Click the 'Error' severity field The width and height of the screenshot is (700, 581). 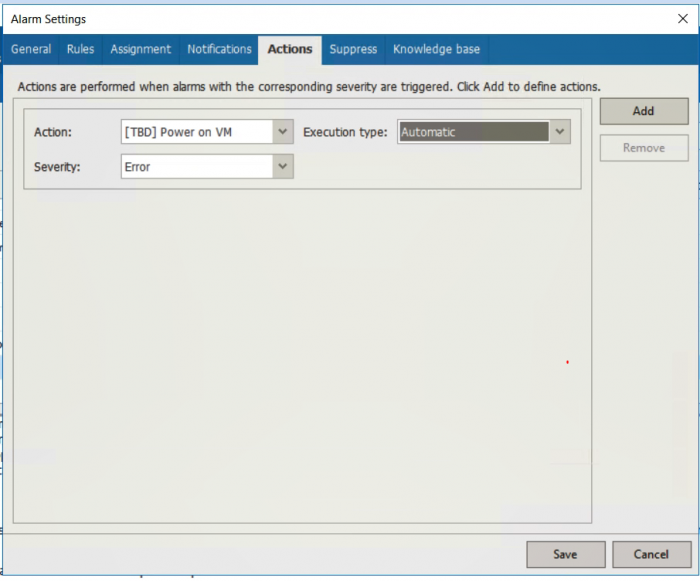196,167
